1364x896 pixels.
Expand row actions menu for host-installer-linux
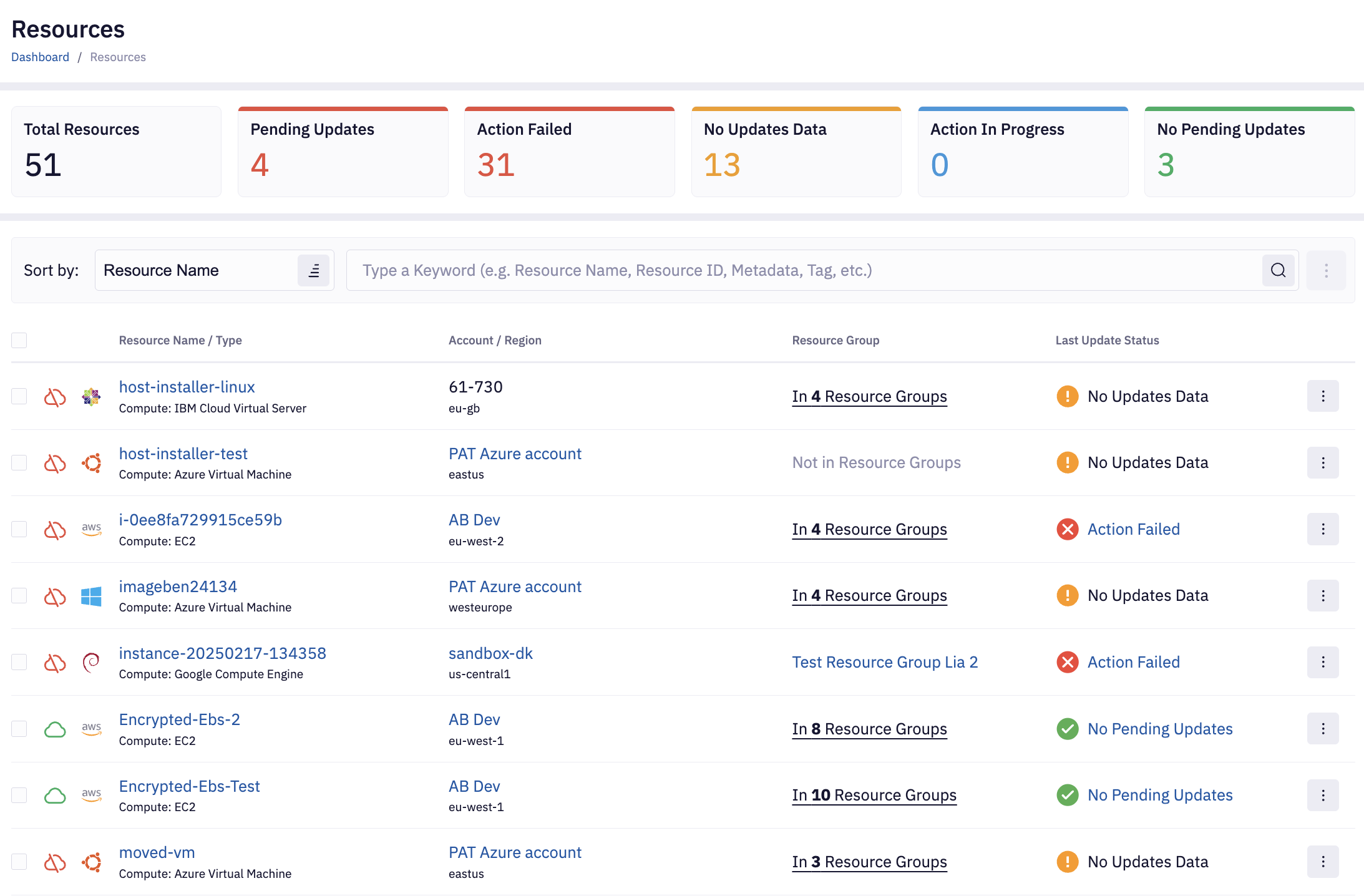[1323, 396]
